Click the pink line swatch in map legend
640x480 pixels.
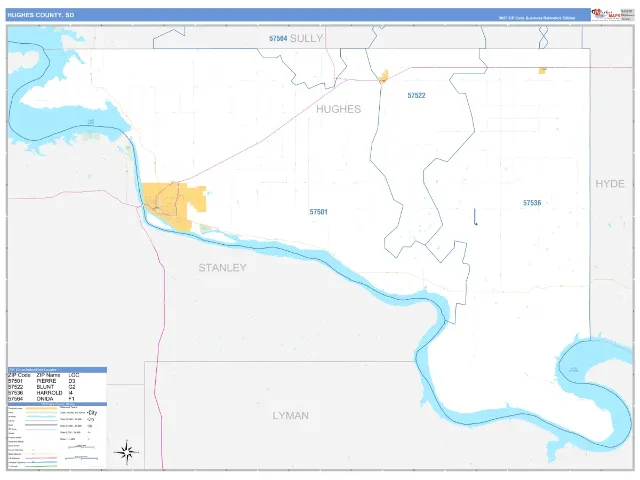coord(41,458)
